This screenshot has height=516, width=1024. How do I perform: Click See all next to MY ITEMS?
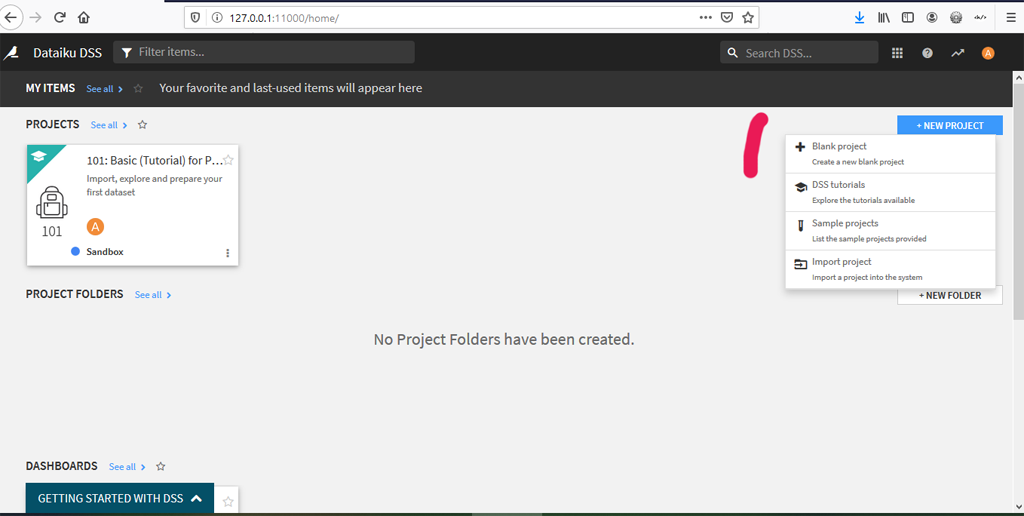(x=104, y=89)
